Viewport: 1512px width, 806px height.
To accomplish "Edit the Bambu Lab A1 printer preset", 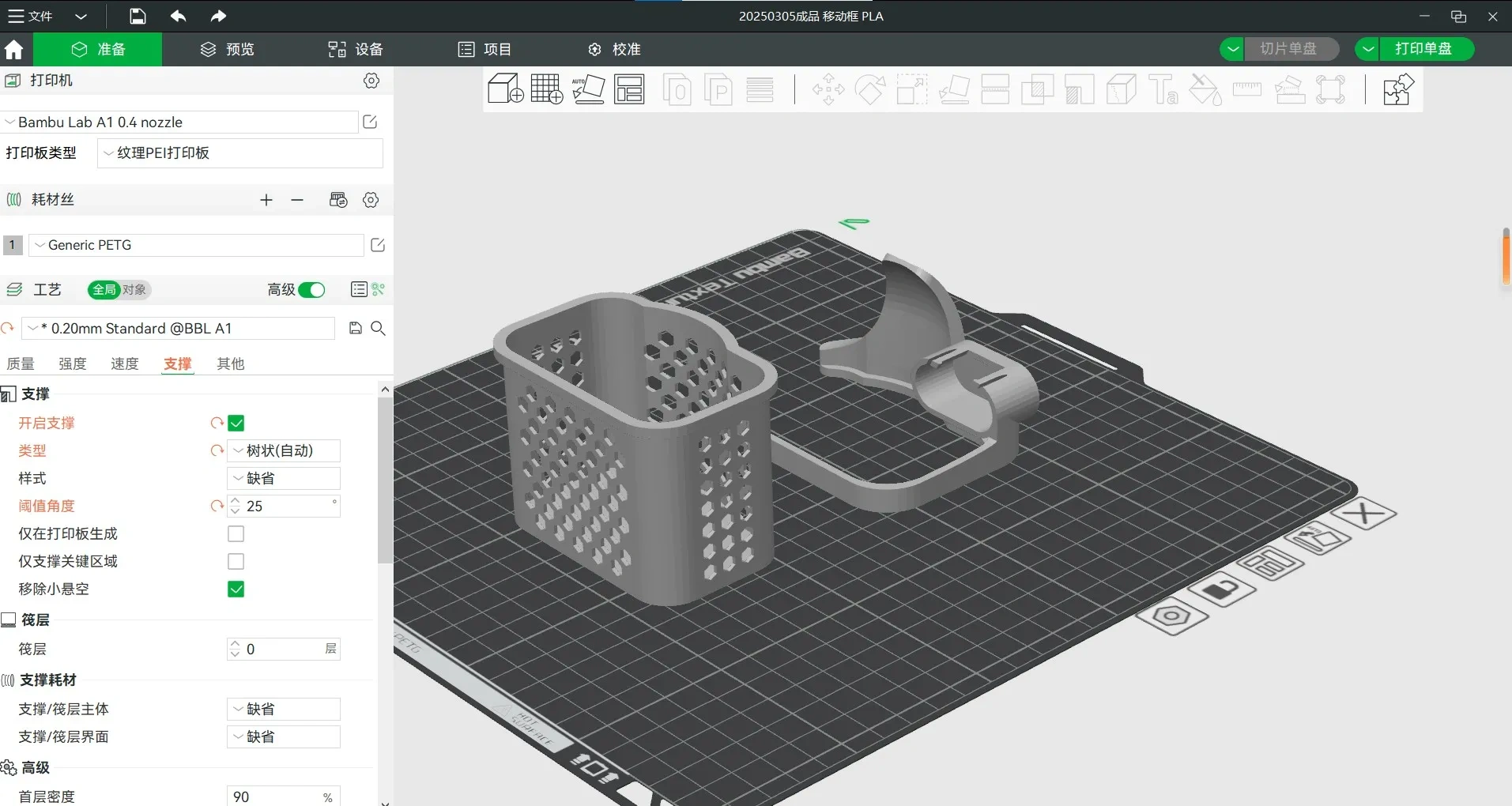I will [x=370, y=122].
